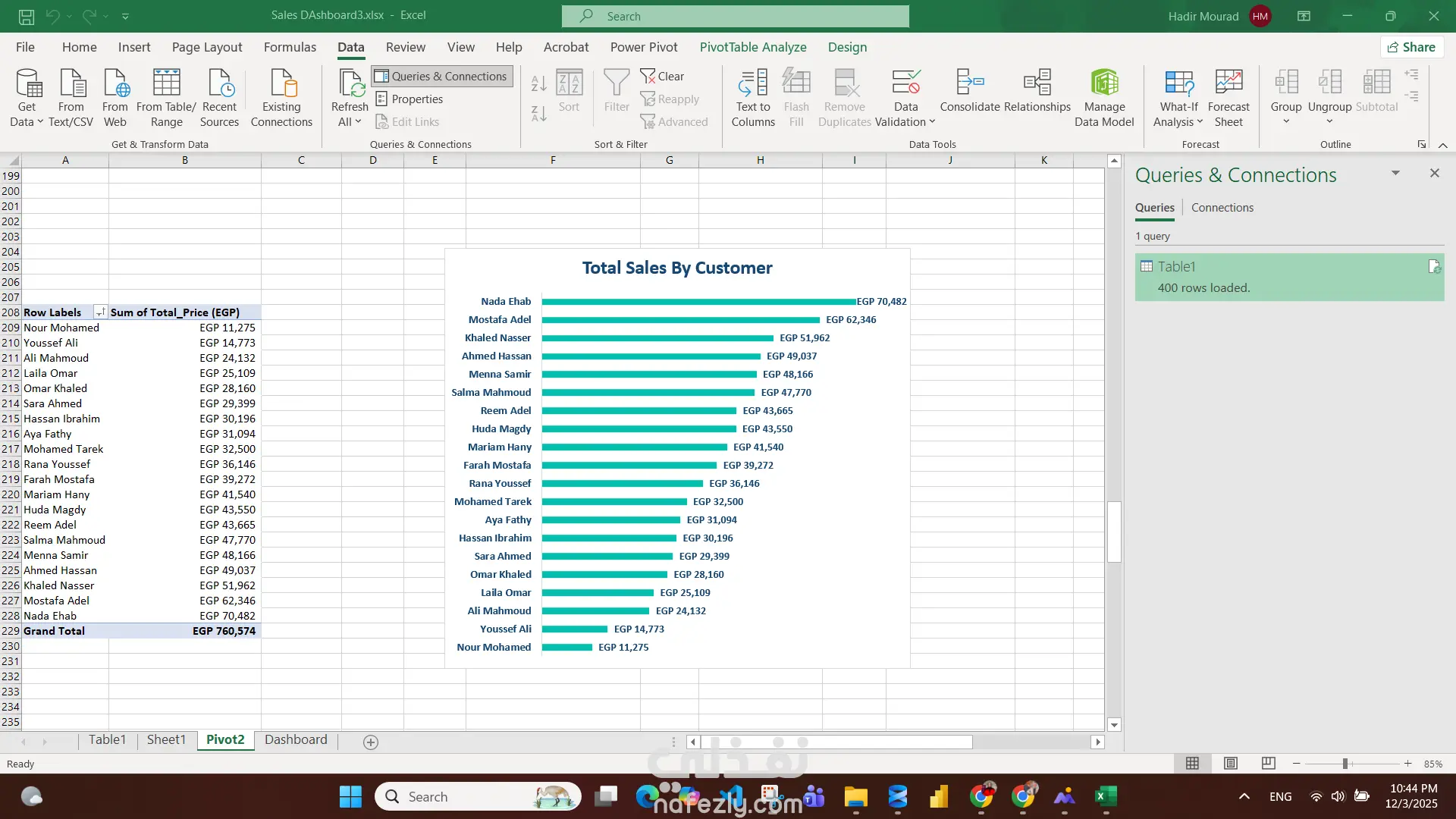1456x819 pixels.
Task: Switch to Connections view in side pane
Action: click(1222, 208)
